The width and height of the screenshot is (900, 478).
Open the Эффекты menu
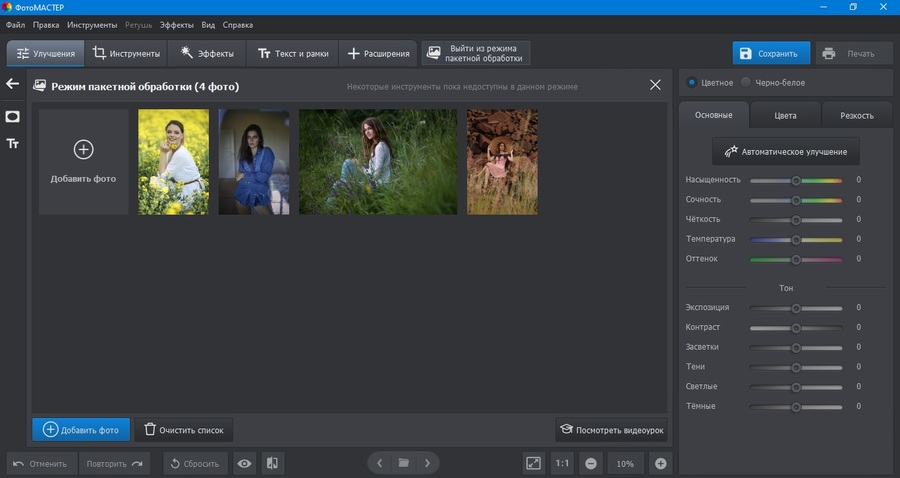tap(176, 25)
